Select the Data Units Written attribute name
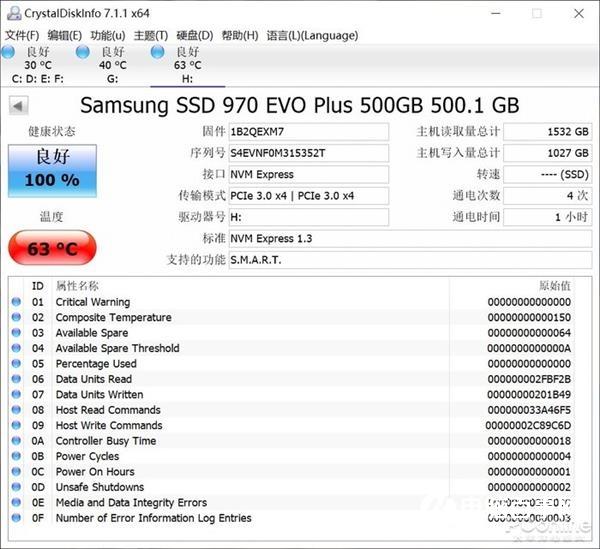Viewport: 600px width, 549px height. (99, 394)
